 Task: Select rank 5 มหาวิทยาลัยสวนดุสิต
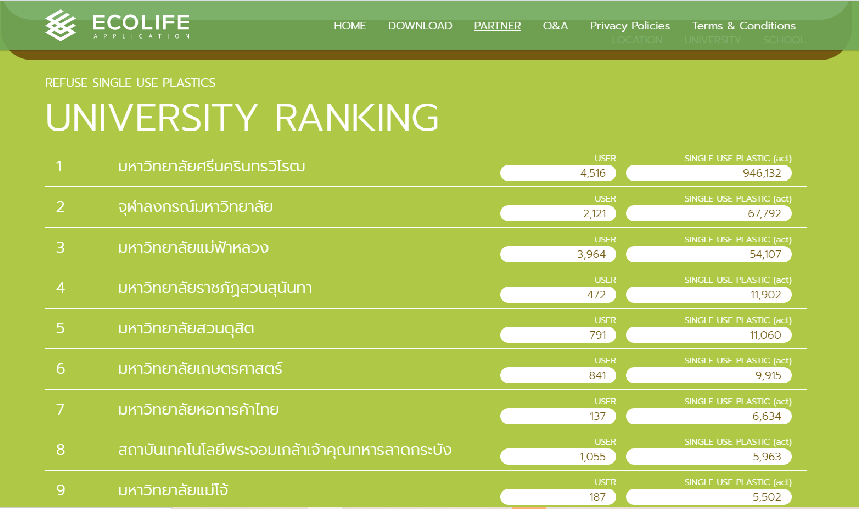tap(186, 328)
